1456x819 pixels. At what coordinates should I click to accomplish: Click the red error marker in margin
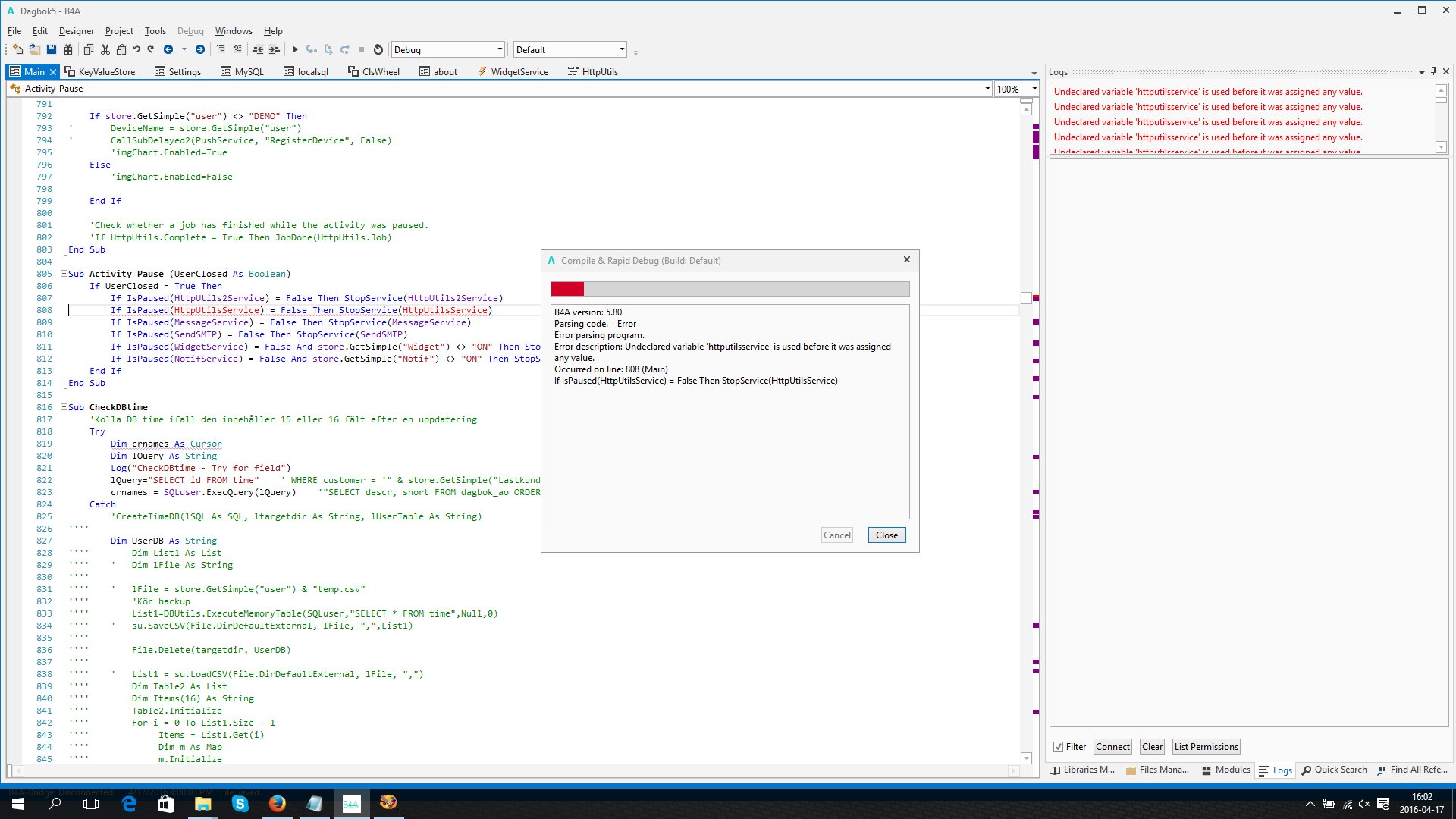(x=1036, y=298)
